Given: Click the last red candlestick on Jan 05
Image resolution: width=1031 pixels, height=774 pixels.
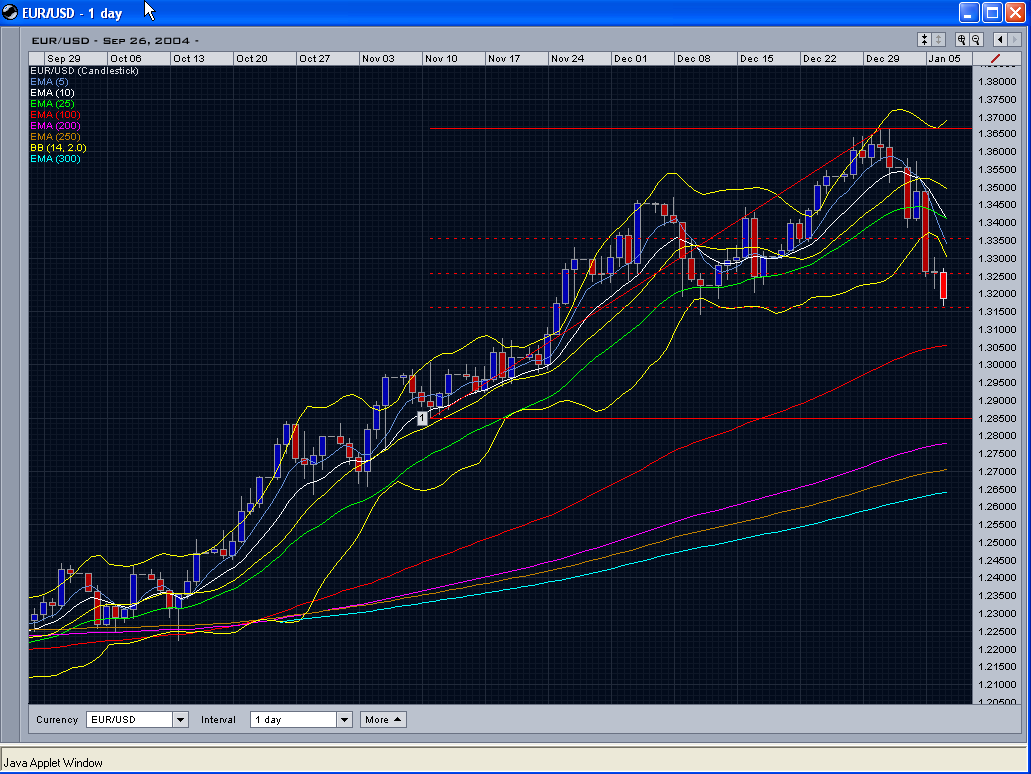Looking at the screenshot, I should (944, 286).
